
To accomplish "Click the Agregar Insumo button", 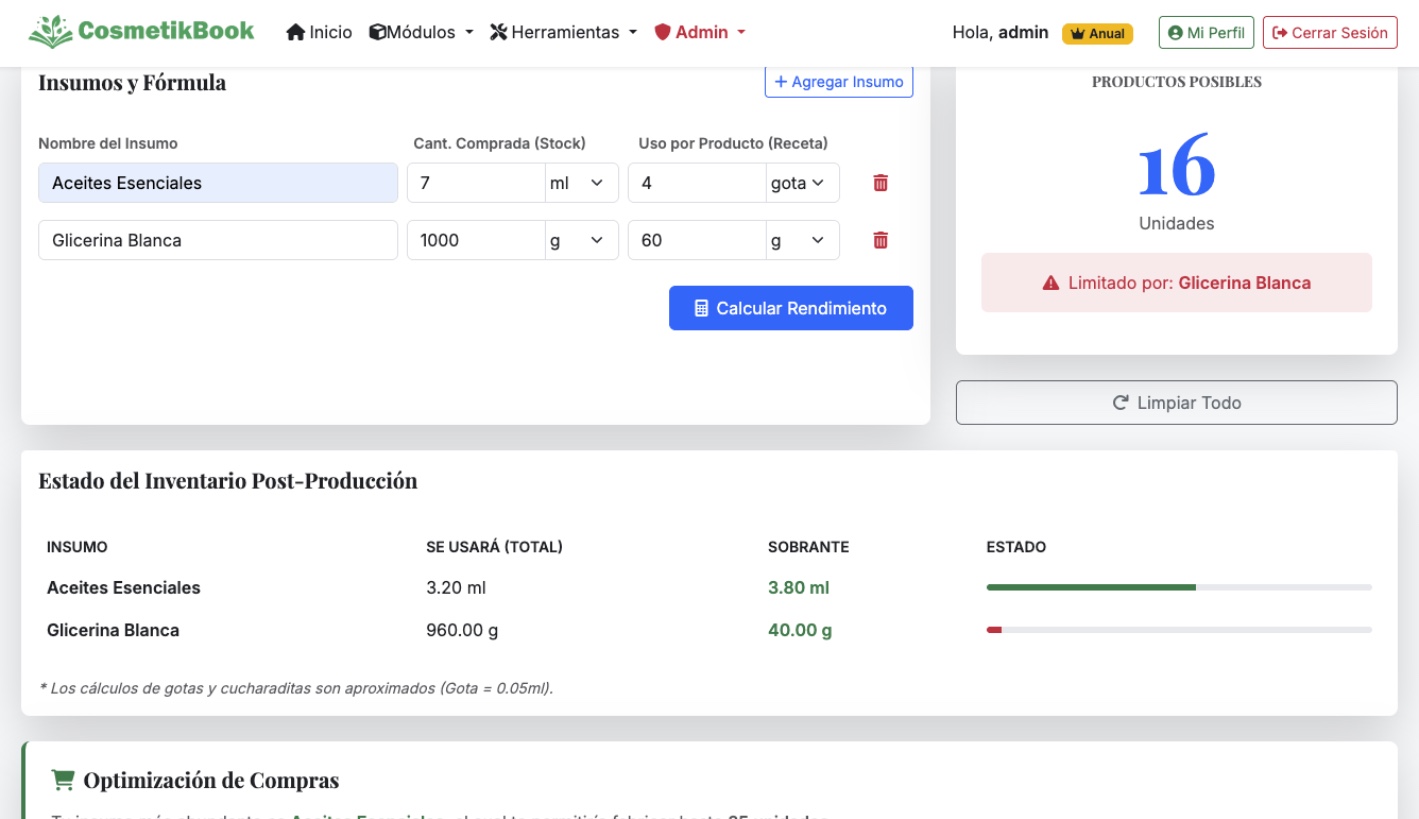I will tap(838, 82).
